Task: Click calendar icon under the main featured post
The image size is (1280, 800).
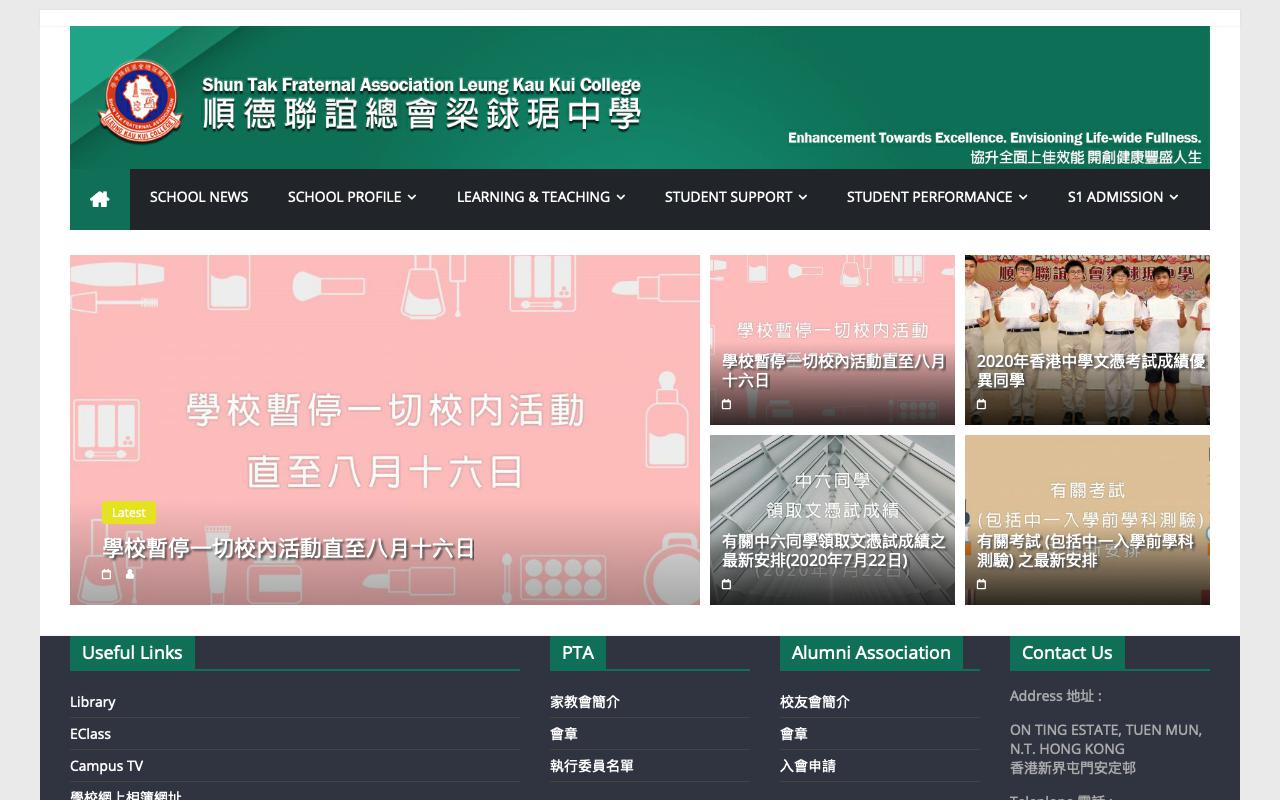Action: (x=107, y=574)
